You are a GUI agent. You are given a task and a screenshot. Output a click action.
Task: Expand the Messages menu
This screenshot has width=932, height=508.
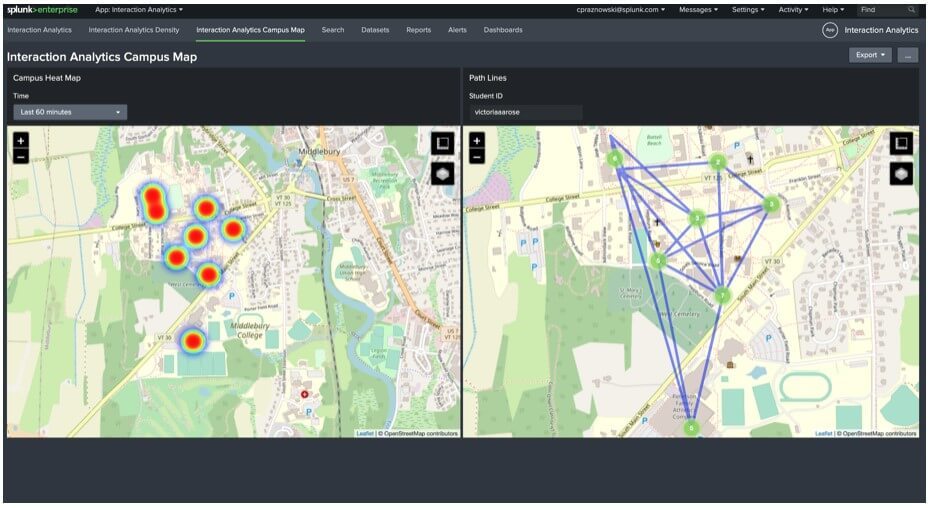(x=698, y=10)
